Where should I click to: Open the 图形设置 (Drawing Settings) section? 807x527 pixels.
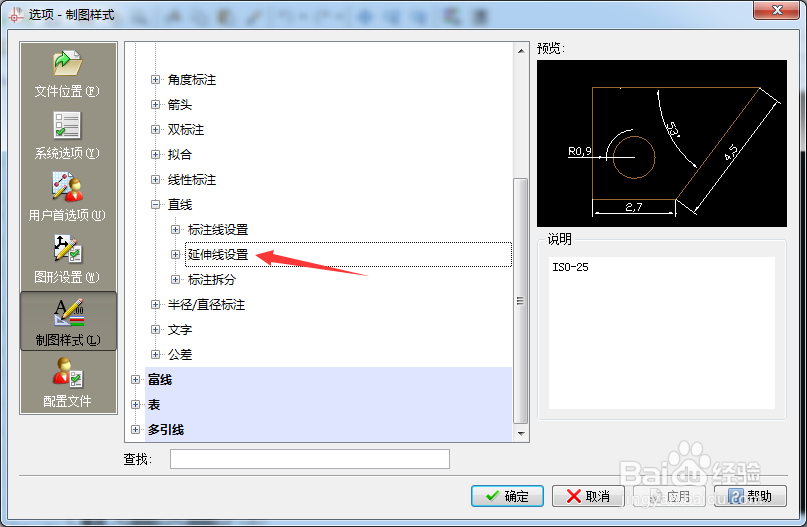point(67,259)
